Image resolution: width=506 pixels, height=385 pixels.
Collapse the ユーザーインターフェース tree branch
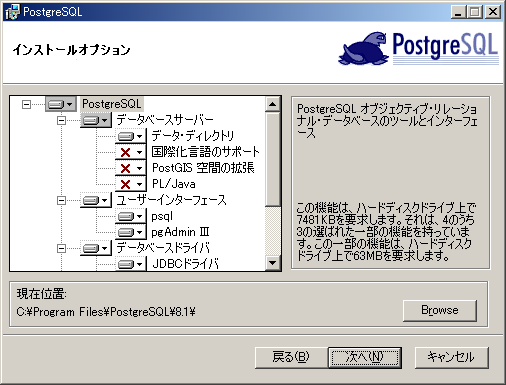click(x=61, y=200)
